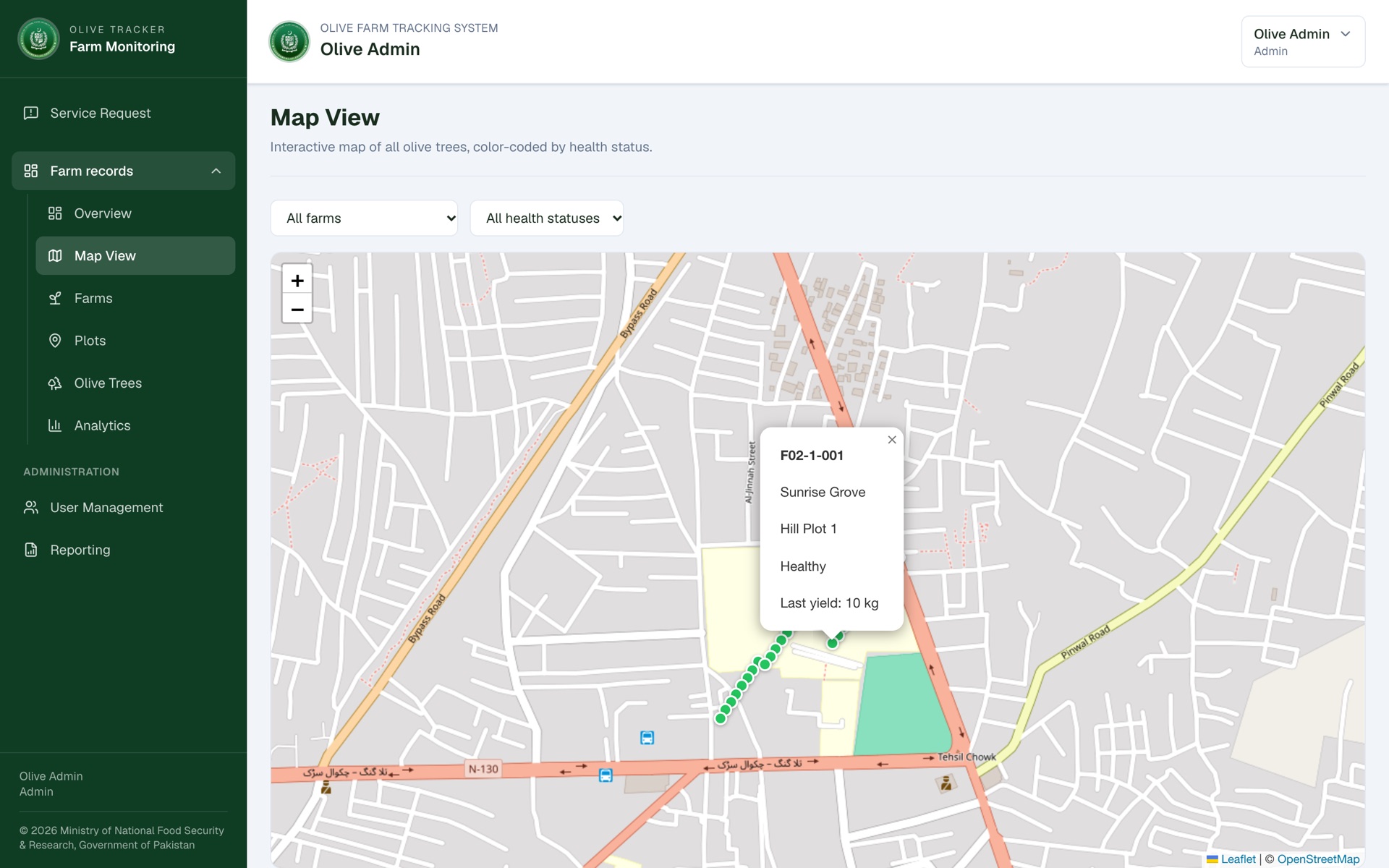Viewport: 1389px width, 868px height.
Task: Click the Plots location pin icon
Action: [55, 341]
